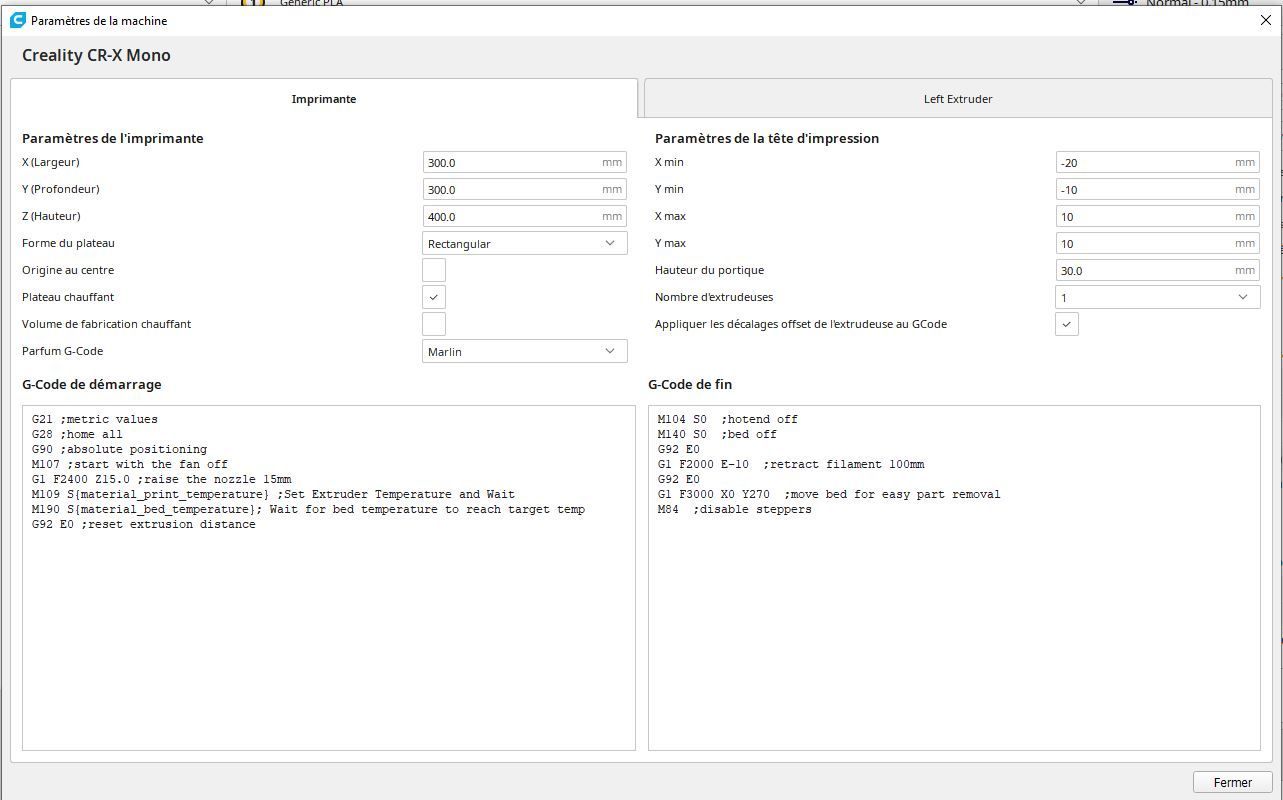Open the Forme du plateau dropdown
1283x800 pixels.
pos(525,243)
